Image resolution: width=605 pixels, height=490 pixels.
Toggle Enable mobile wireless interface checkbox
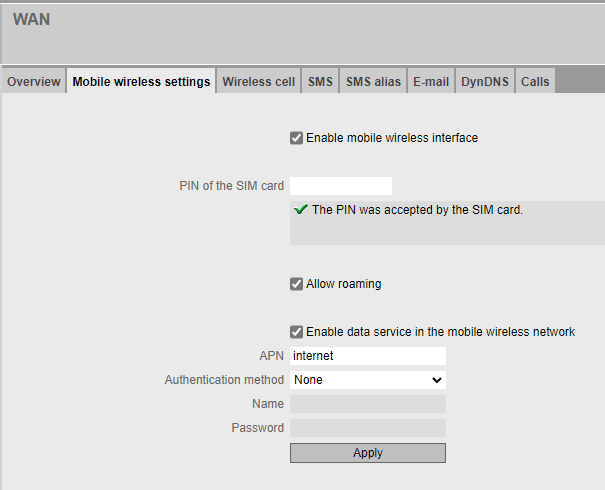[x=297, y=138]
